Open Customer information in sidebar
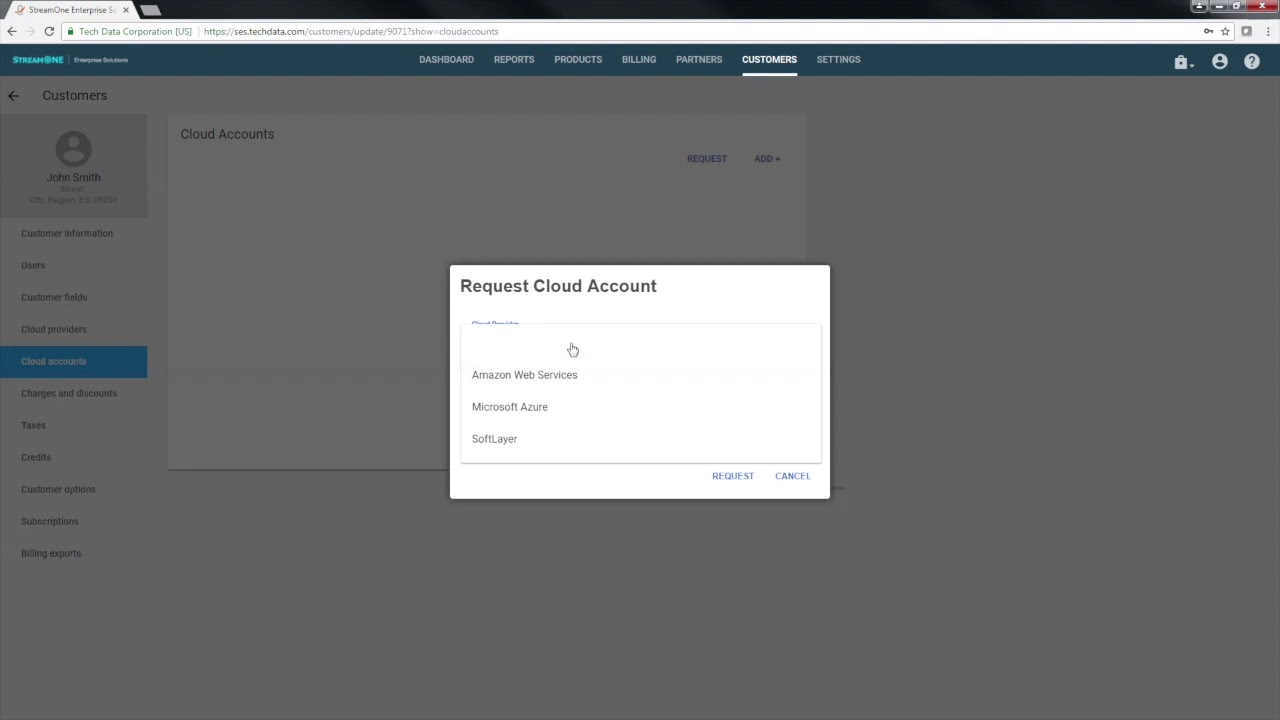Viewport: 1280px width, 720px height. pos(74,234)
